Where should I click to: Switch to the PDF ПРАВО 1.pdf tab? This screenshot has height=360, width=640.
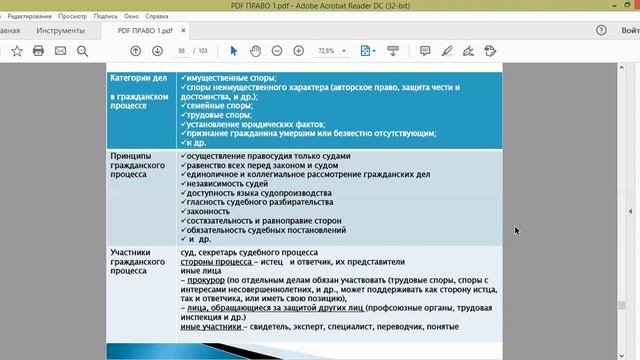pyautogui.click(x=145, y=31)
